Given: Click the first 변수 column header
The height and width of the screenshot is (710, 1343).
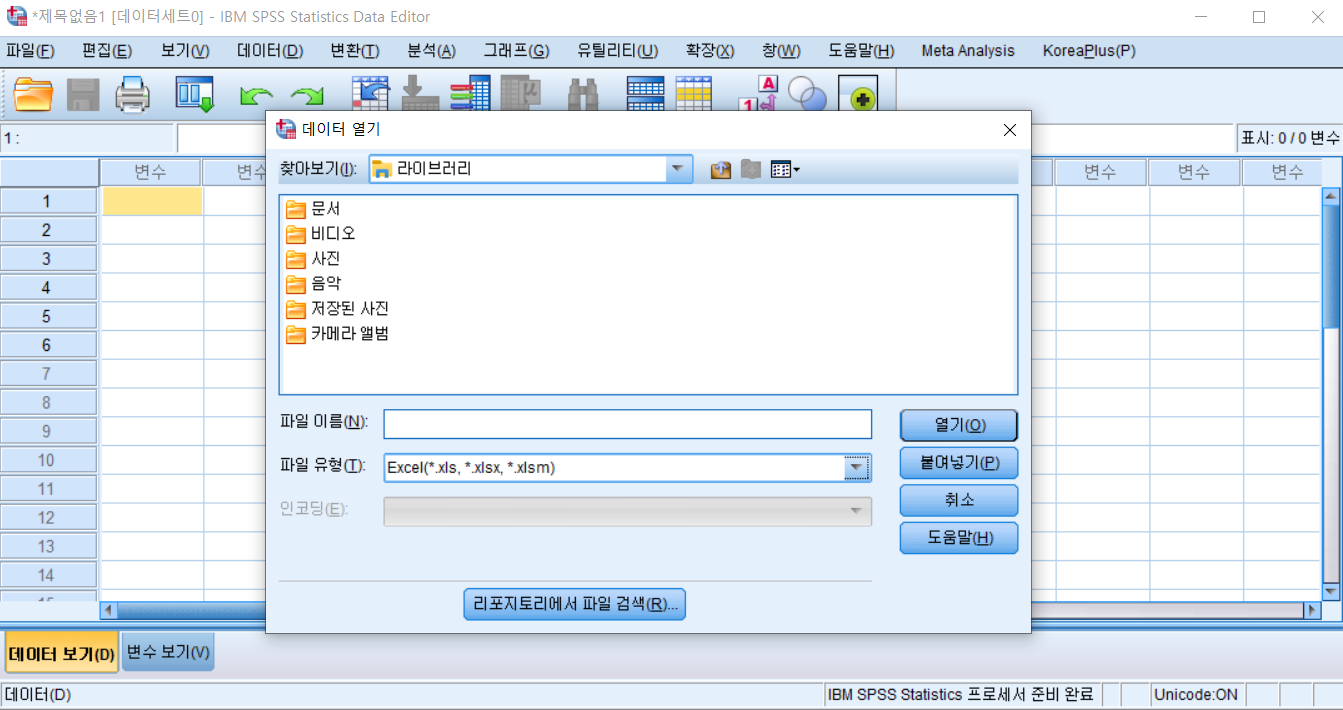Looking at the screenshot, I should pyautogui.click(x=151, y=173).
